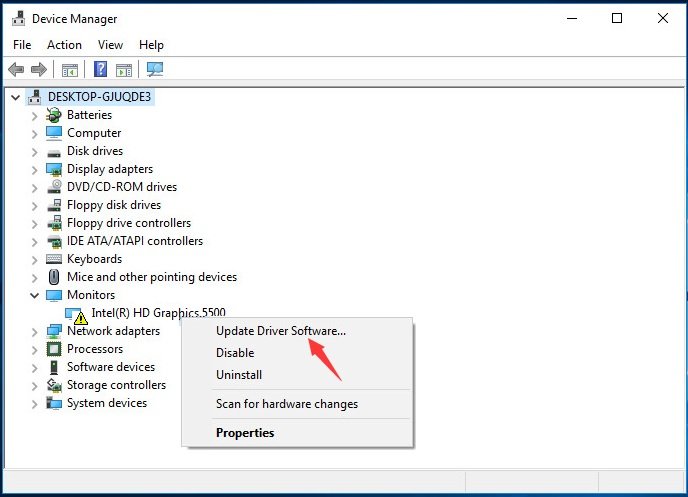
Task: Click the Back arrow toolbar icon
Action: pos(16,69)
